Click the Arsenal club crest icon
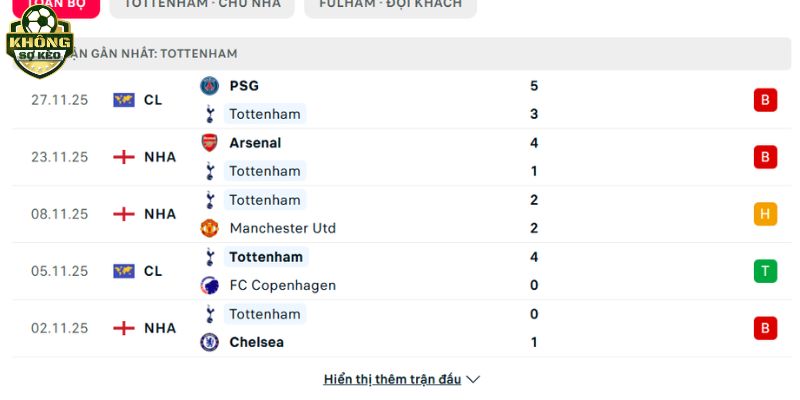800x400 pixels. pyautogui.click(x=209, y=143)
